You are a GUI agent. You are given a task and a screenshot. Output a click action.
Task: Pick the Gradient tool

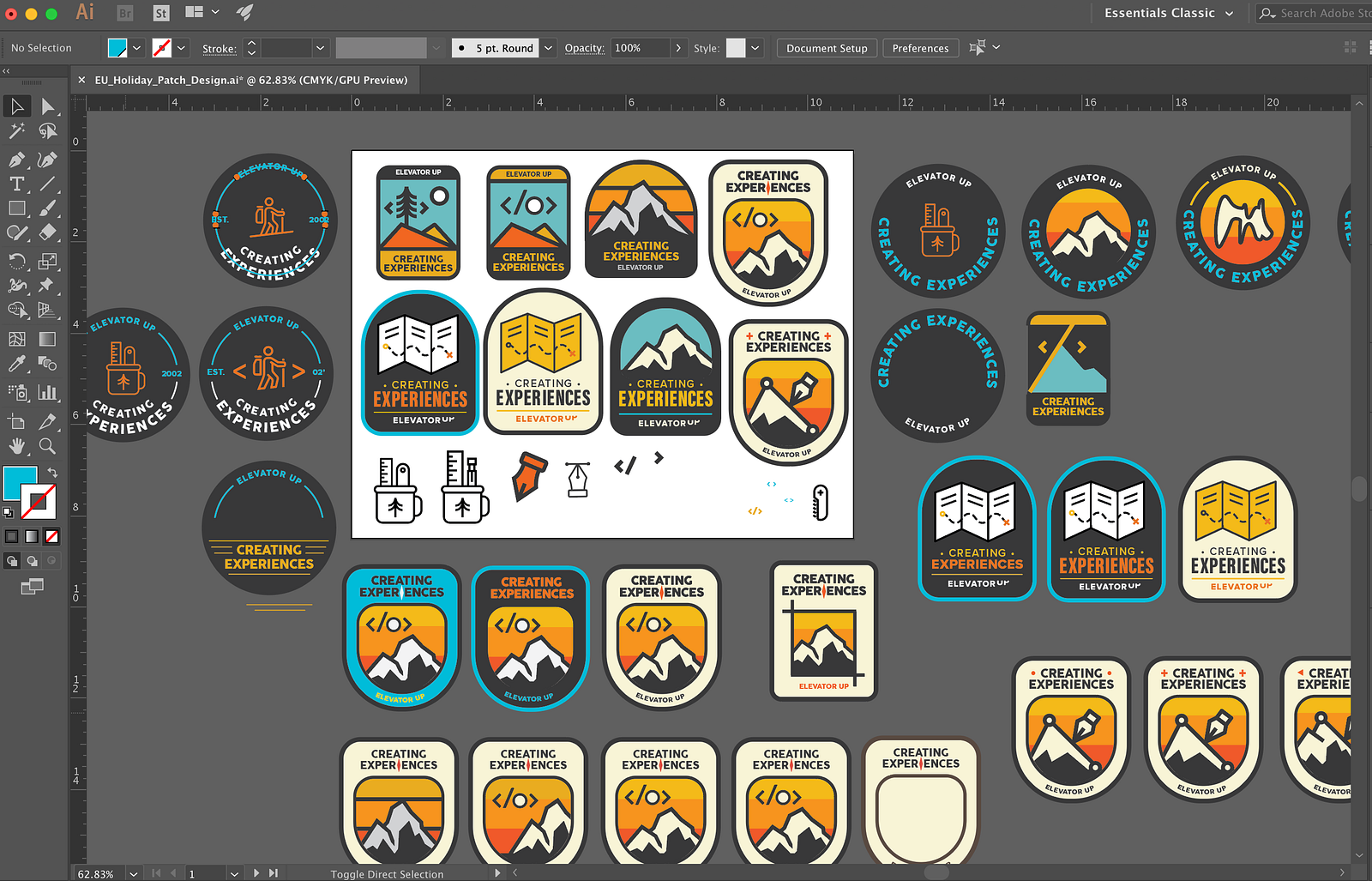coord(48,340)
